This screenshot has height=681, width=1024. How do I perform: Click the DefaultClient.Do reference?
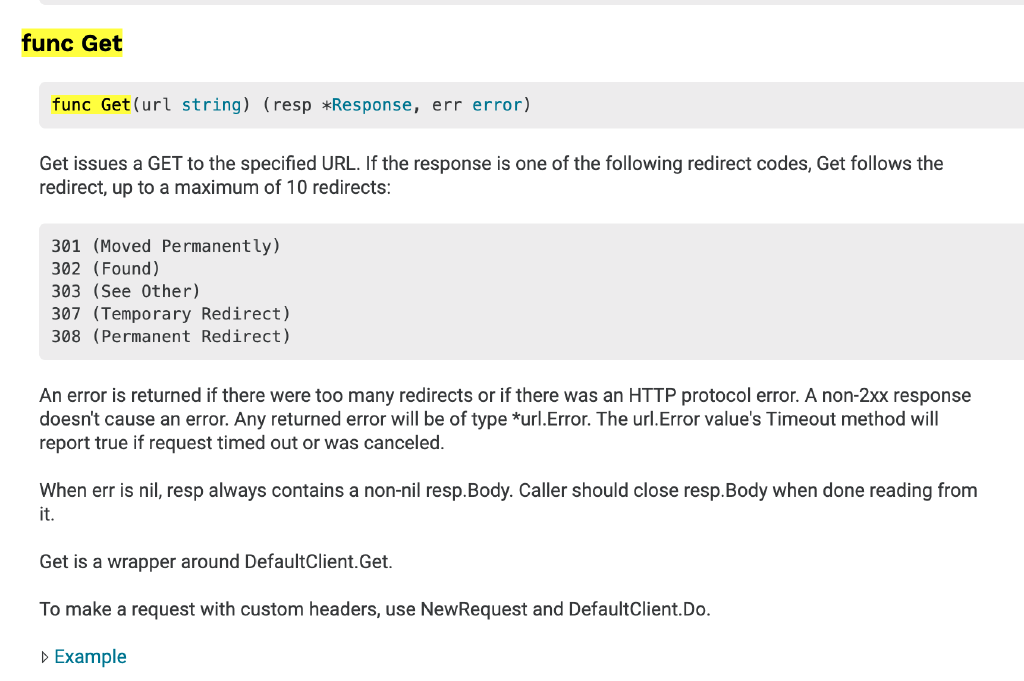[x=639, y=609]
